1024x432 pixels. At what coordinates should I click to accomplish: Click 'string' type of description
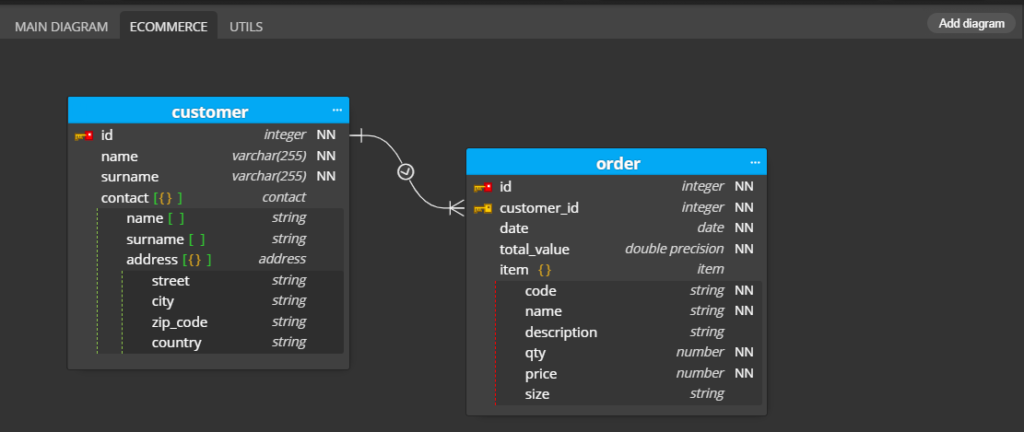707,332
